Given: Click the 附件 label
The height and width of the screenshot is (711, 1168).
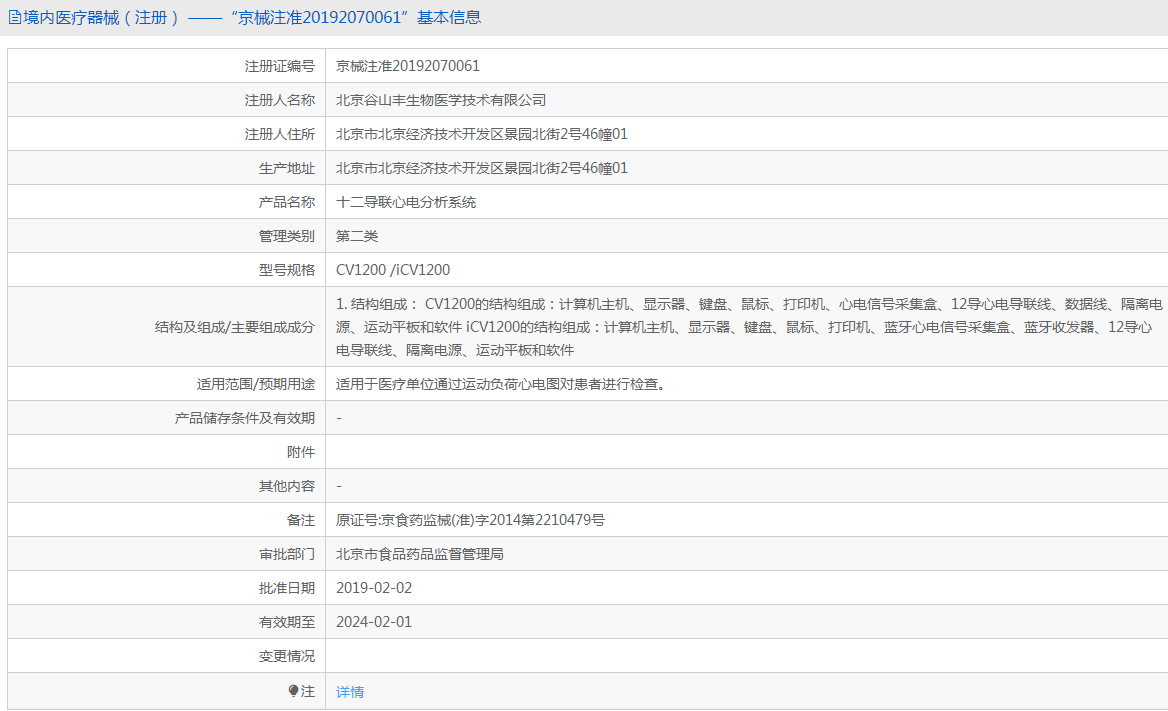Looking at the screenshot, I should (301, 452).
